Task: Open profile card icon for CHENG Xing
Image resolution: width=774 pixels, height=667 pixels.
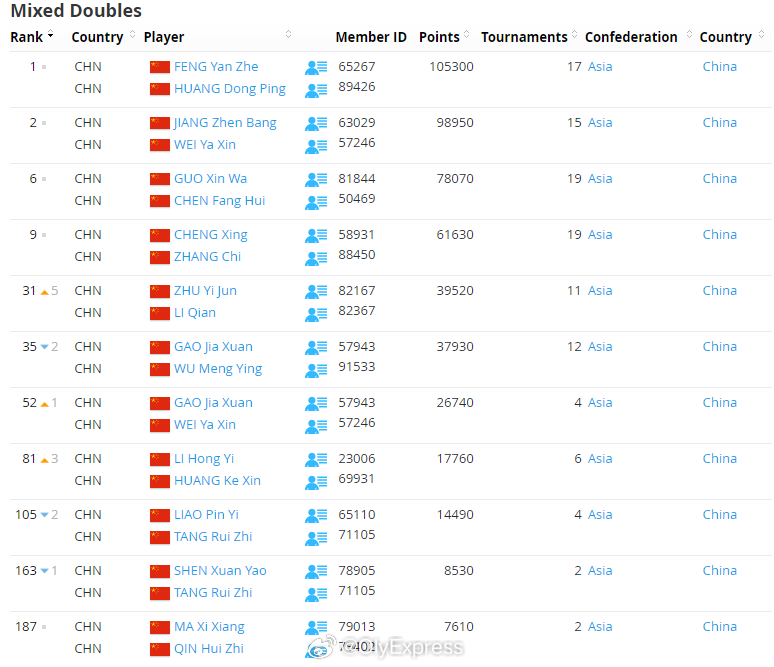Action: click(x=316, y=235)
